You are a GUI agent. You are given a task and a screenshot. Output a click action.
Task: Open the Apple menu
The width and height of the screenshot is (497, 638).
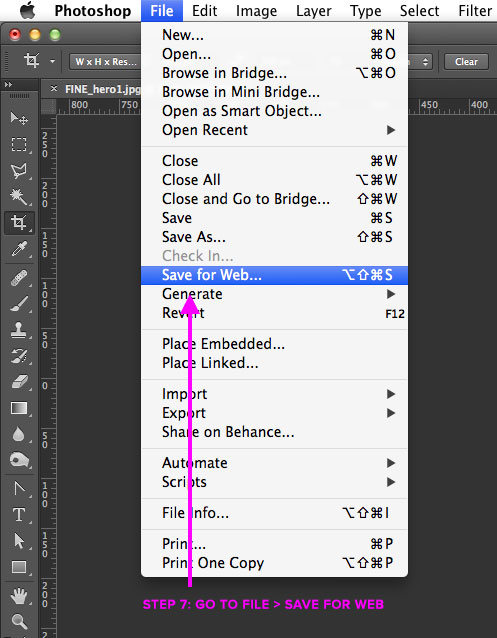coord(28,11)
